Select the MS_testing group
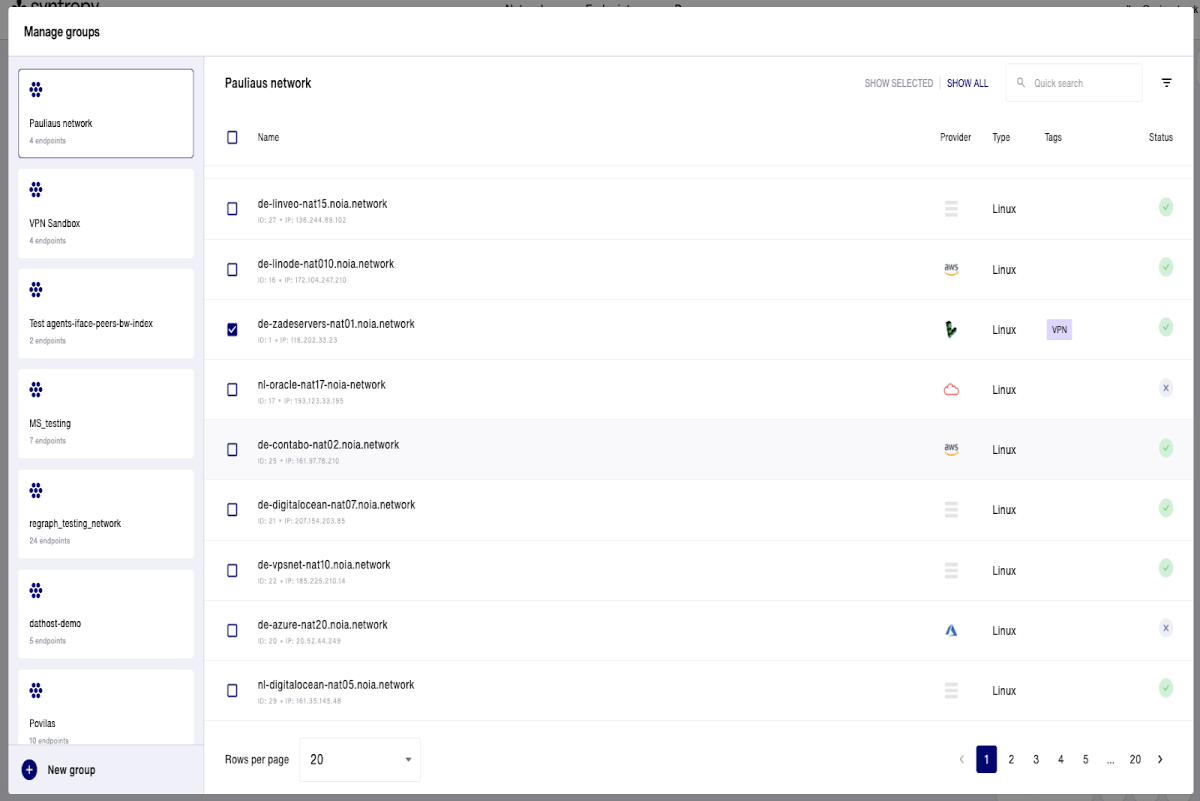This screenshot has width=1200, height=801. 106,414
